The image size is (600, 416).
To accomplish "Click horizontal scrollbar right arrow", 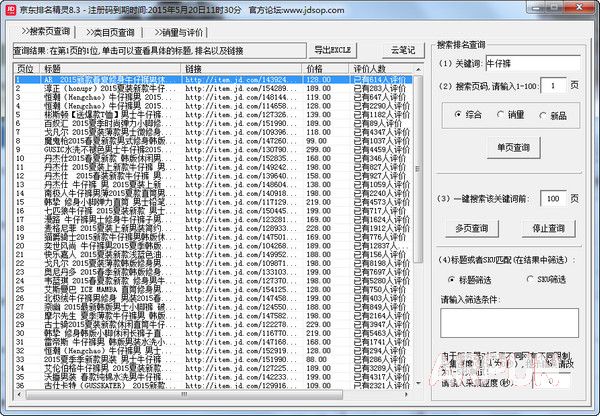I will 406,394.
